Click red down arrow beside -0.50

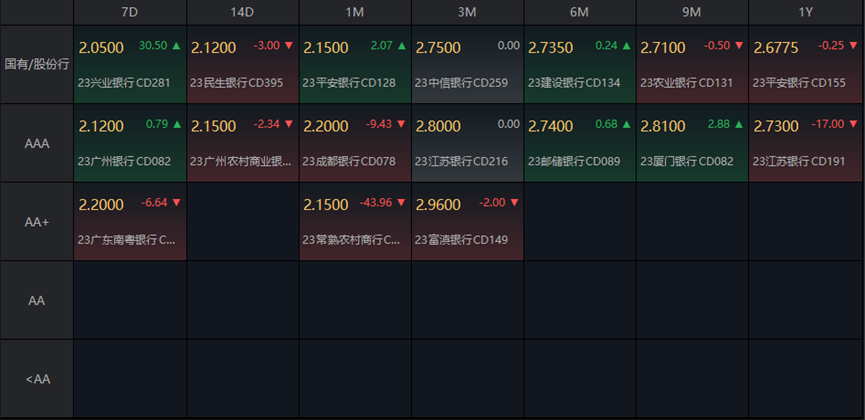[739, 45]
